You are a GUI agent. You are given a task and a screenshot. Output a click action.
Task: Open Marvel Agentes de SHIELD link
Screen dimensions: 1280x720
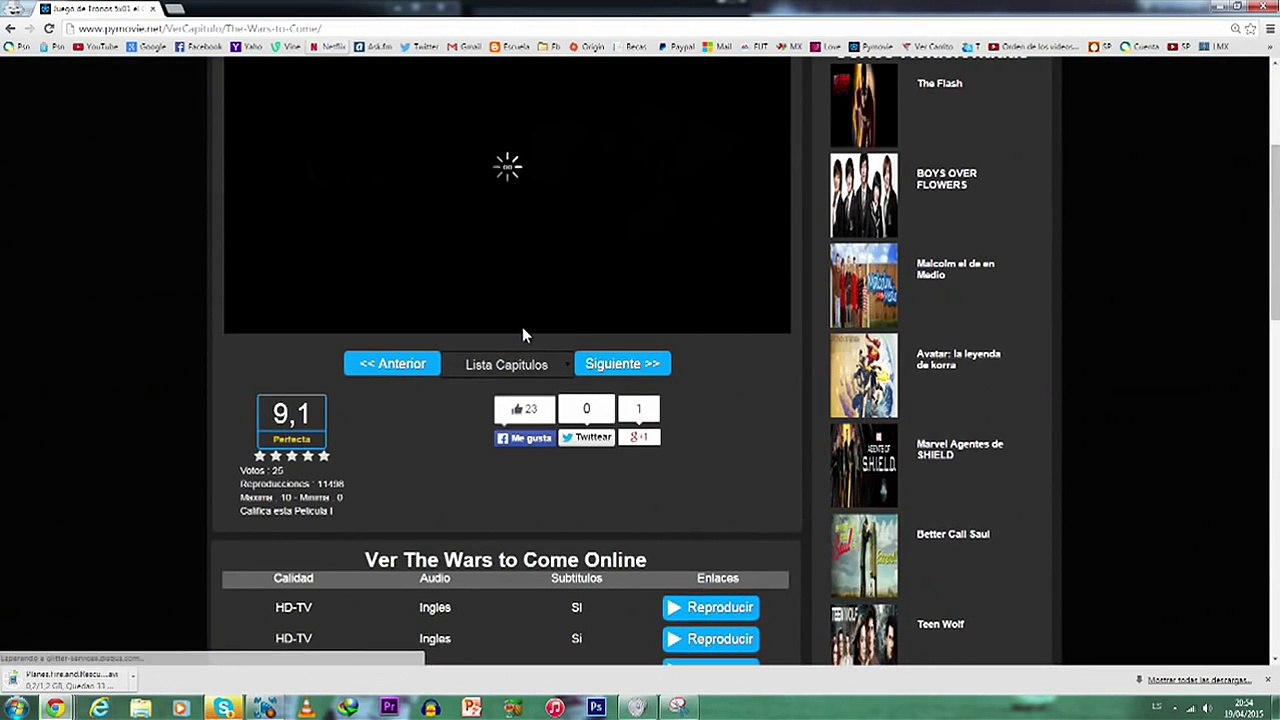(959, 449)
